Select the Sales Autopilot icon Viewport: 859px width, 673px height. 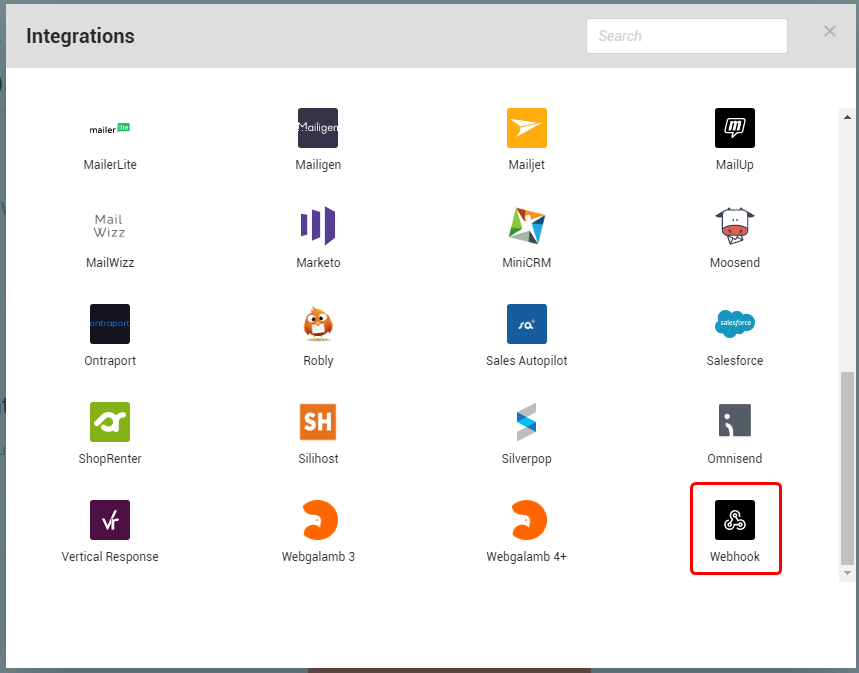(526, 324)
